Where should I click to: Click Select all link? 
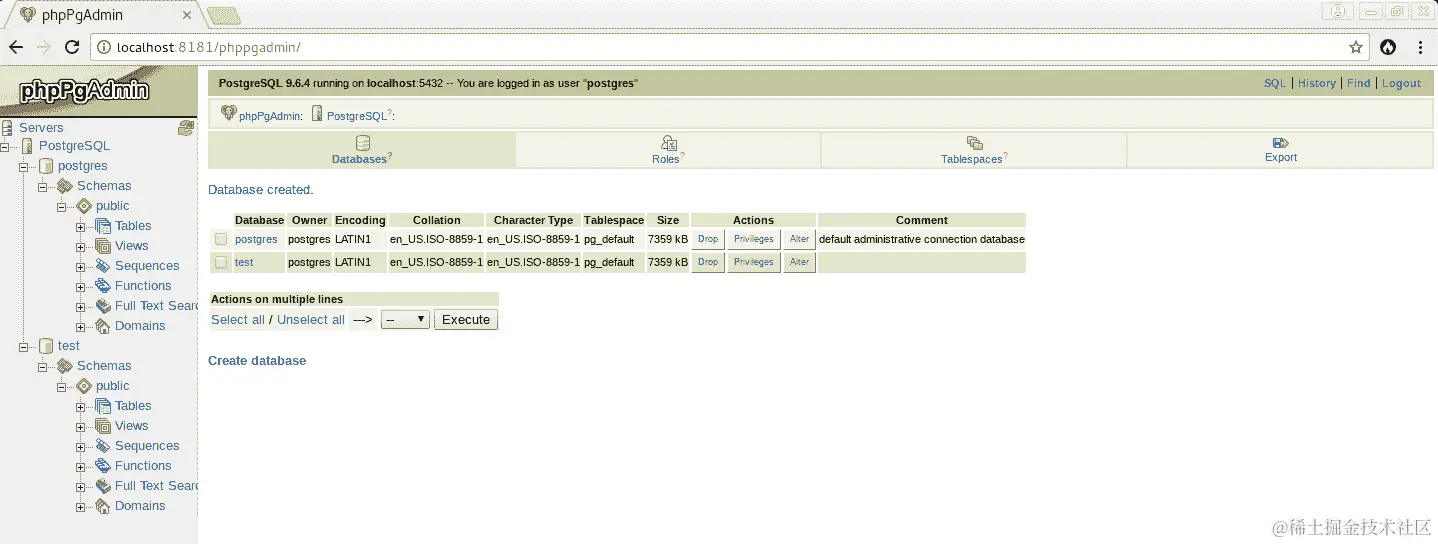pyautogui.click(x=238, y=320)
